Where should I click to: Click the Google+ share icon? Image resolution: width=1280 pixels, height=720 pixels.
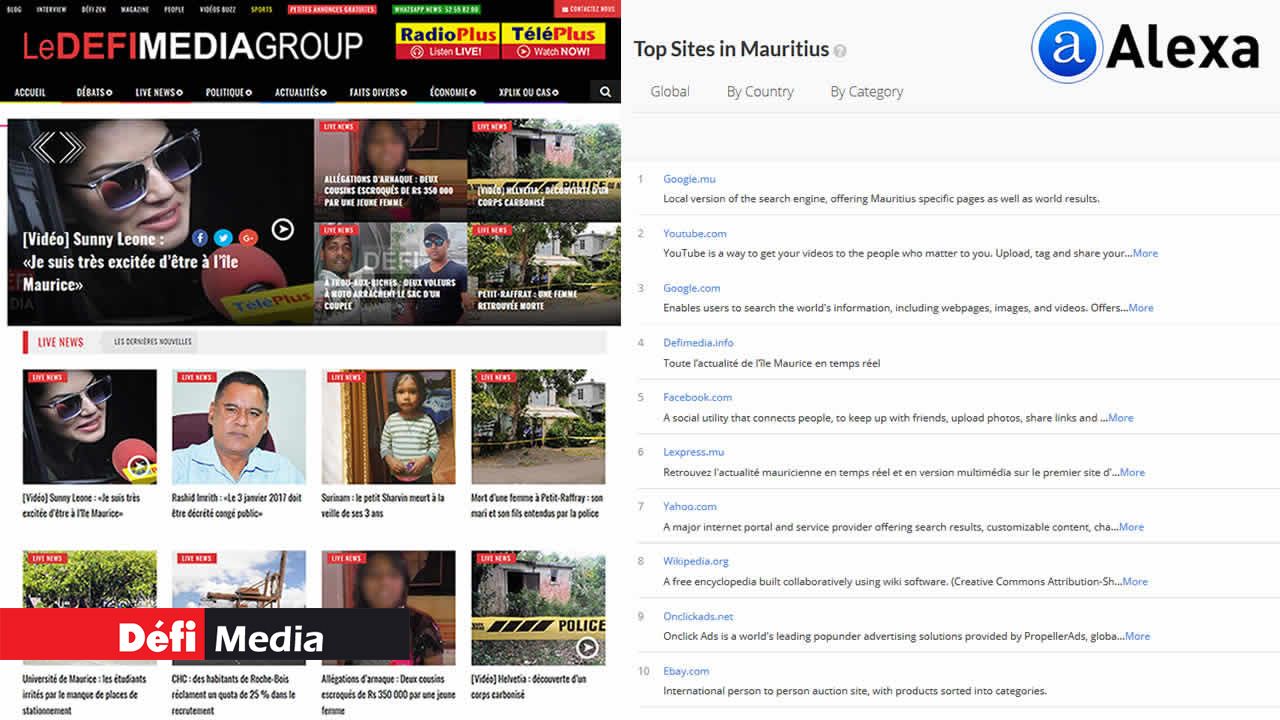click(x=248, y=238)
